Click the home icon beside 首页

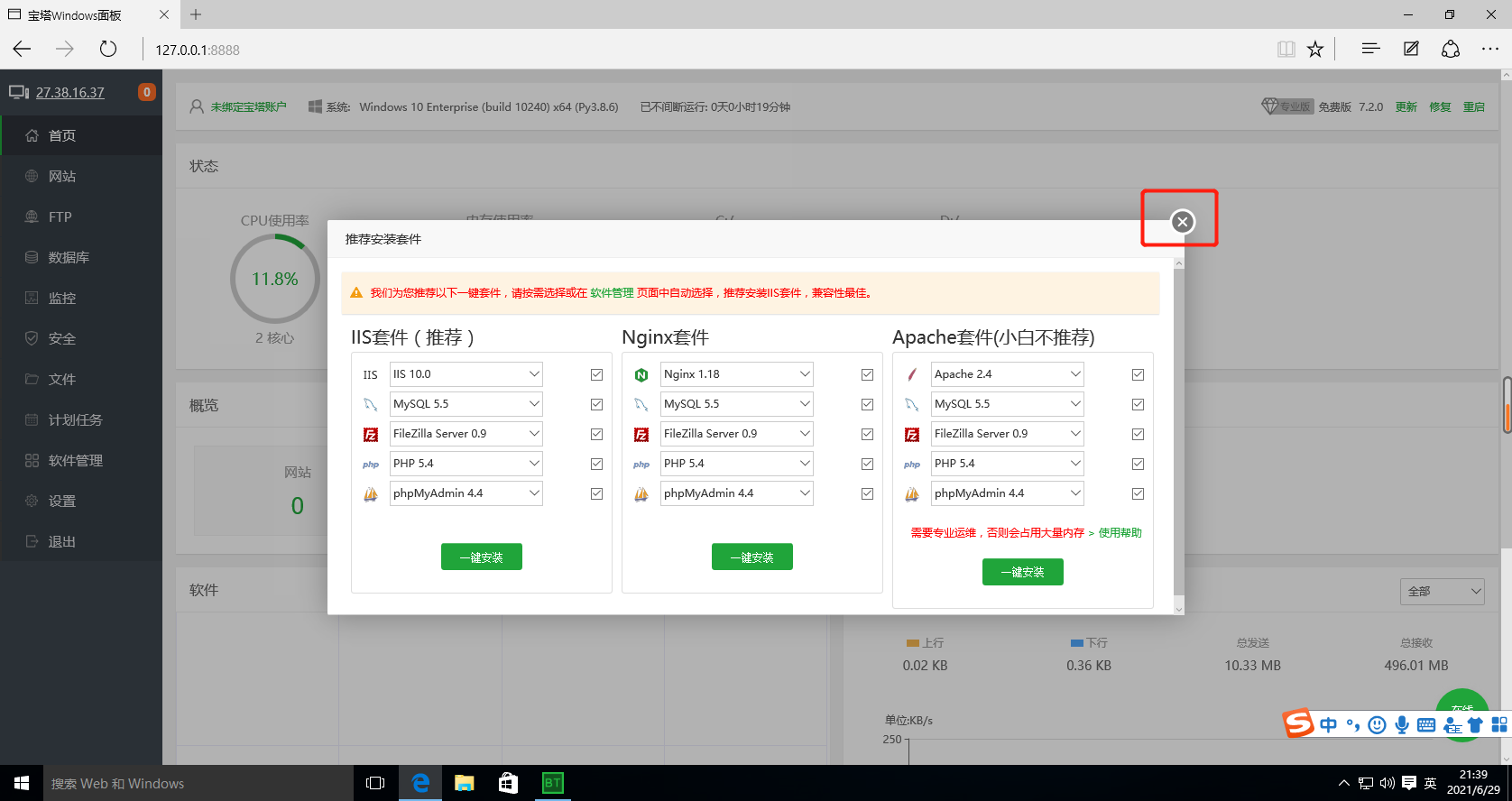coord(32,135)
